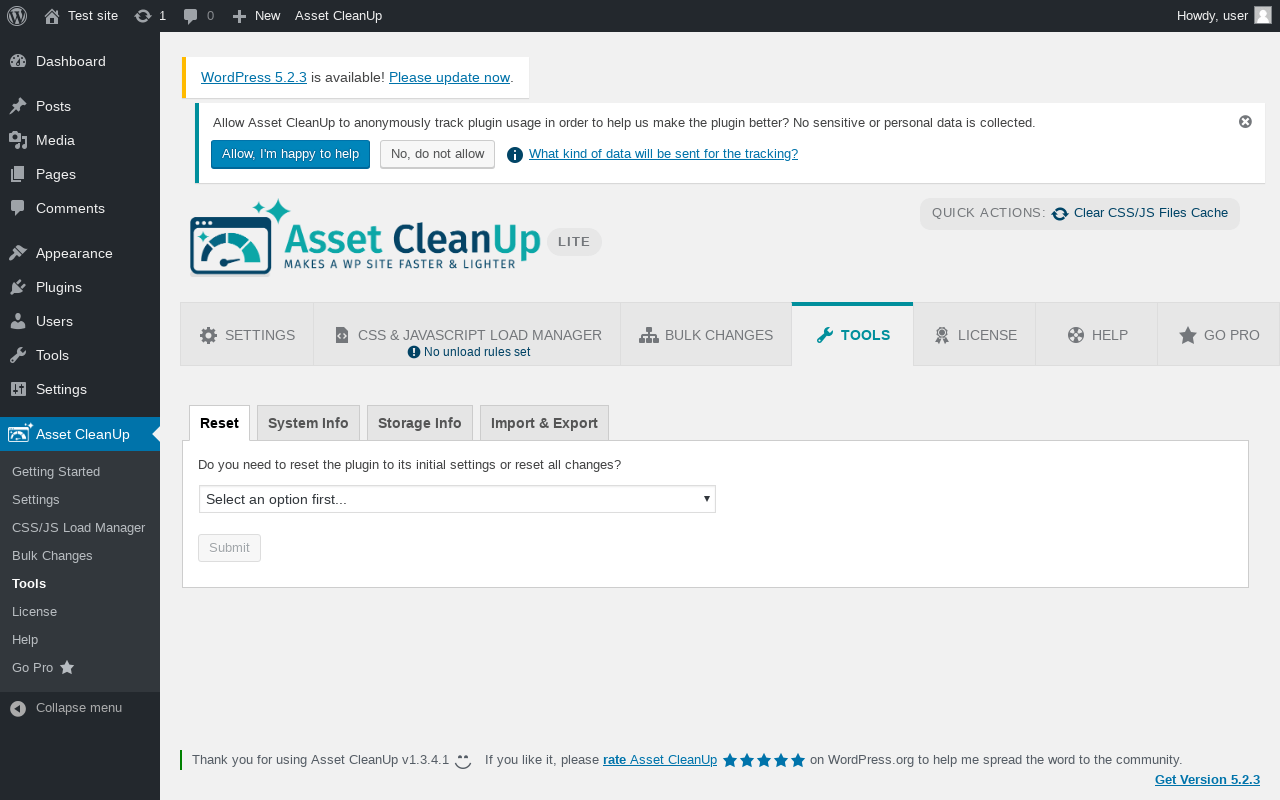
Task: Click the home icon beside Test site
Action: point(52,16)
